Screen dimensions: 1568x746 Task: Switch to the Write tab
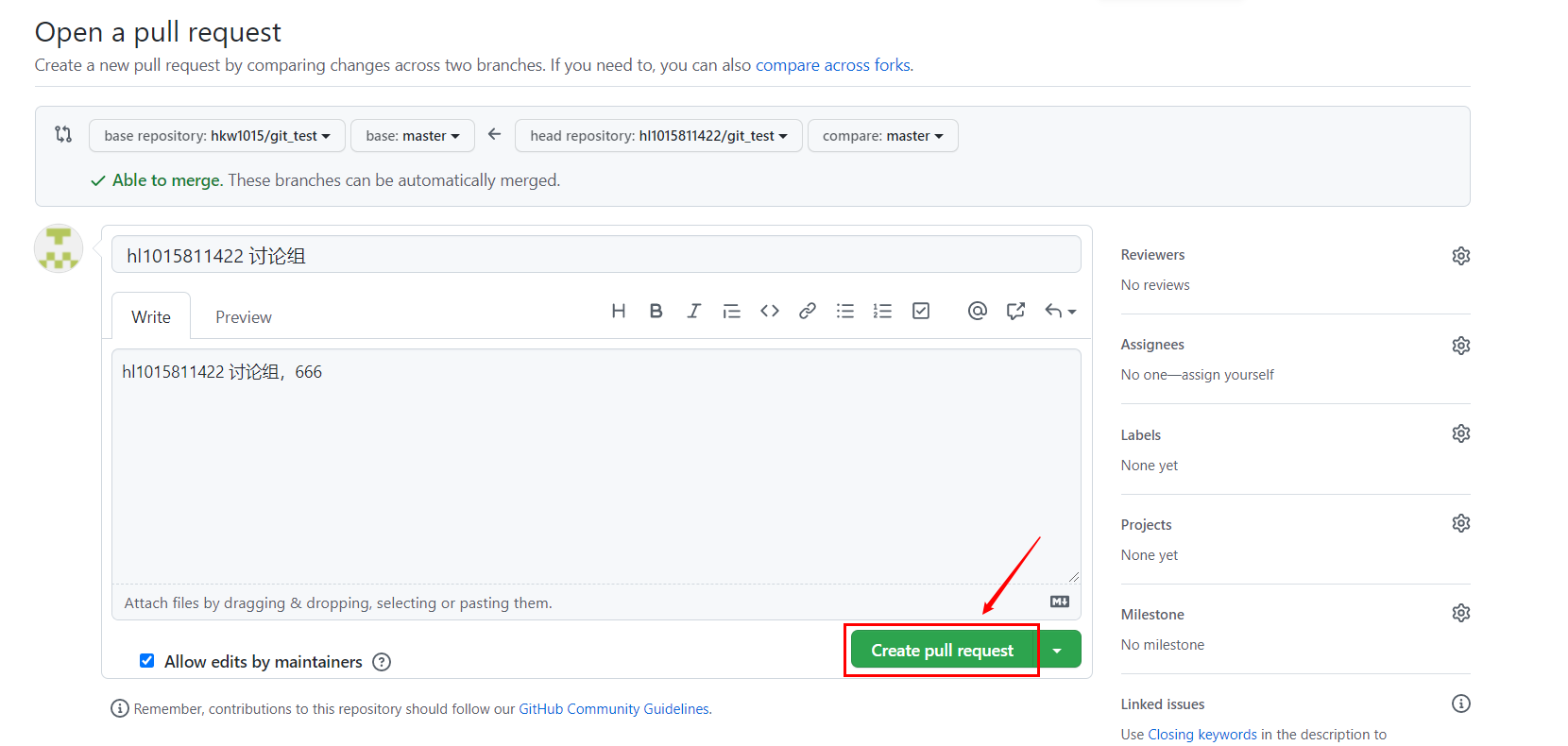151,316
